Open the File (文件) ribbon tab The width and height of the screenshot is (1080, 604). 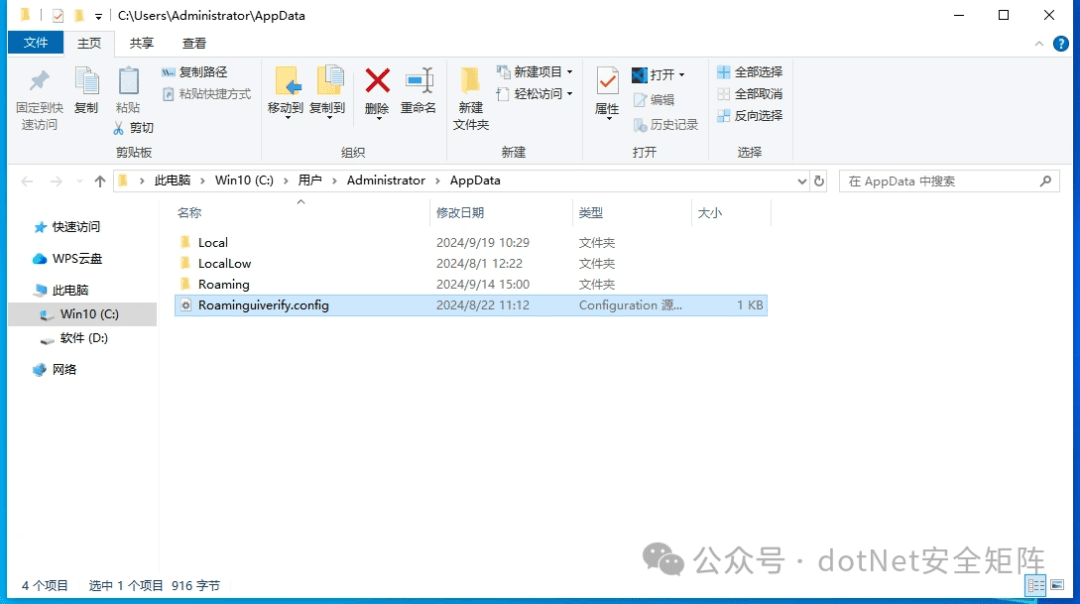[x=36, y=43]
